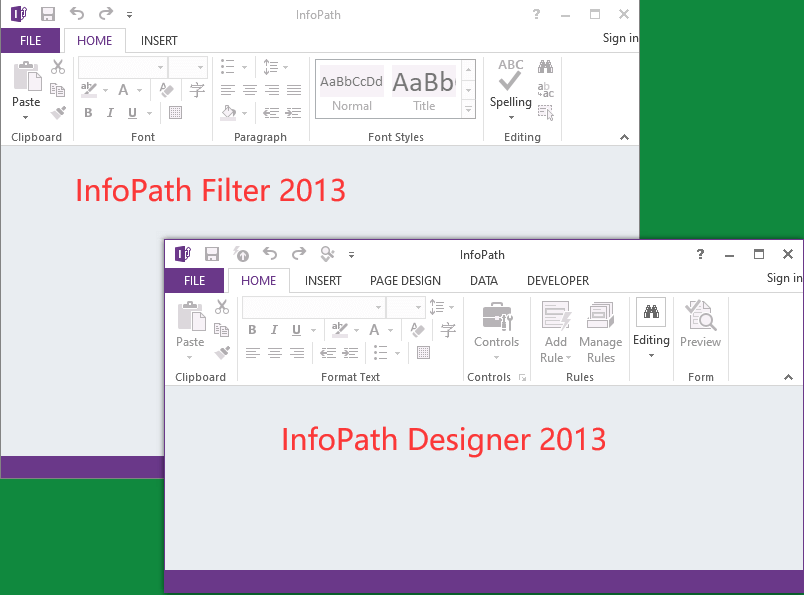Apply the Title font style

point(424,89)
